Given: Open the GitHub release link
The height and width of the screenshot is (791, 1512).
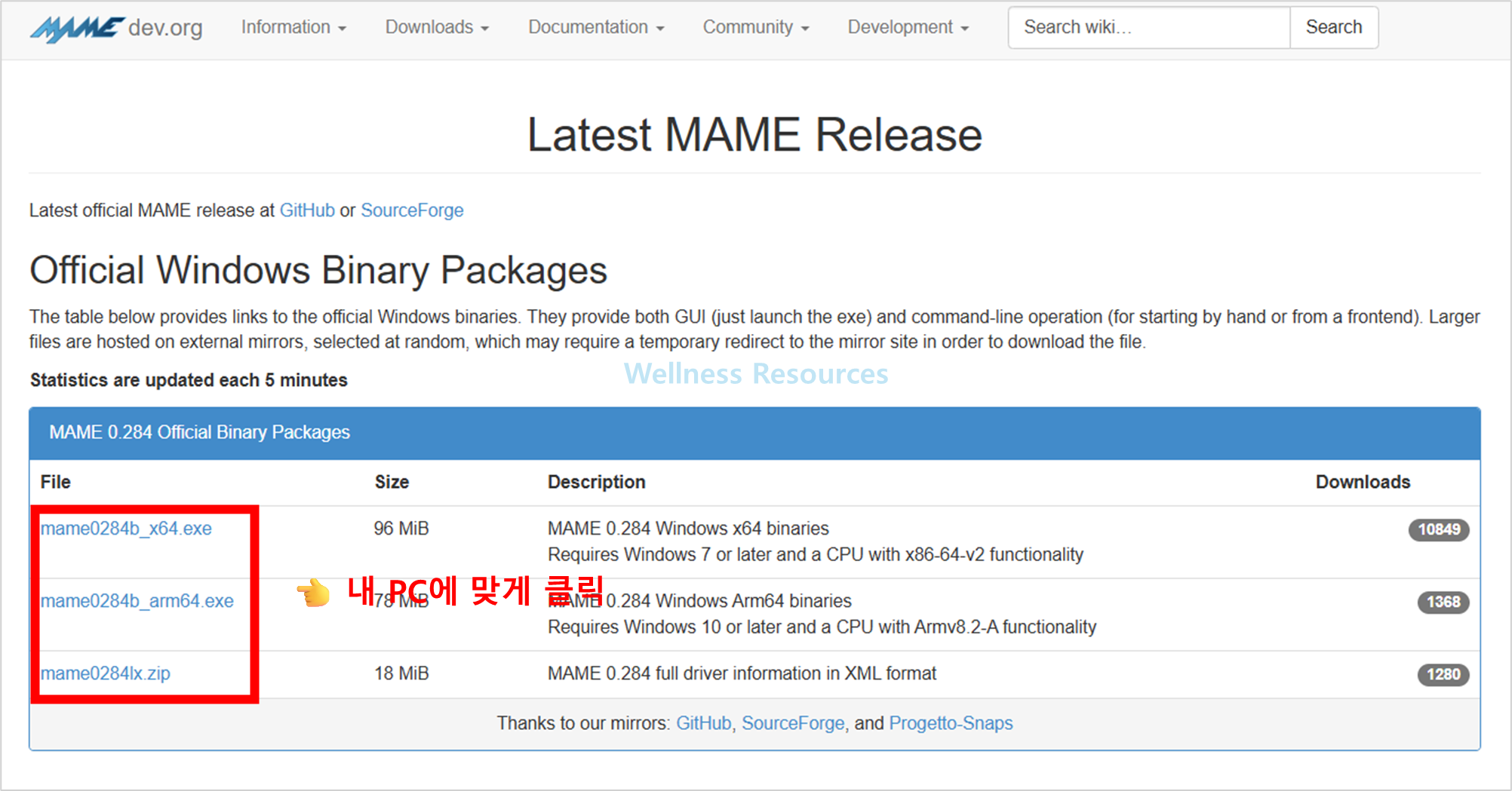Looking at the screenshot, I should pos(307,210).
